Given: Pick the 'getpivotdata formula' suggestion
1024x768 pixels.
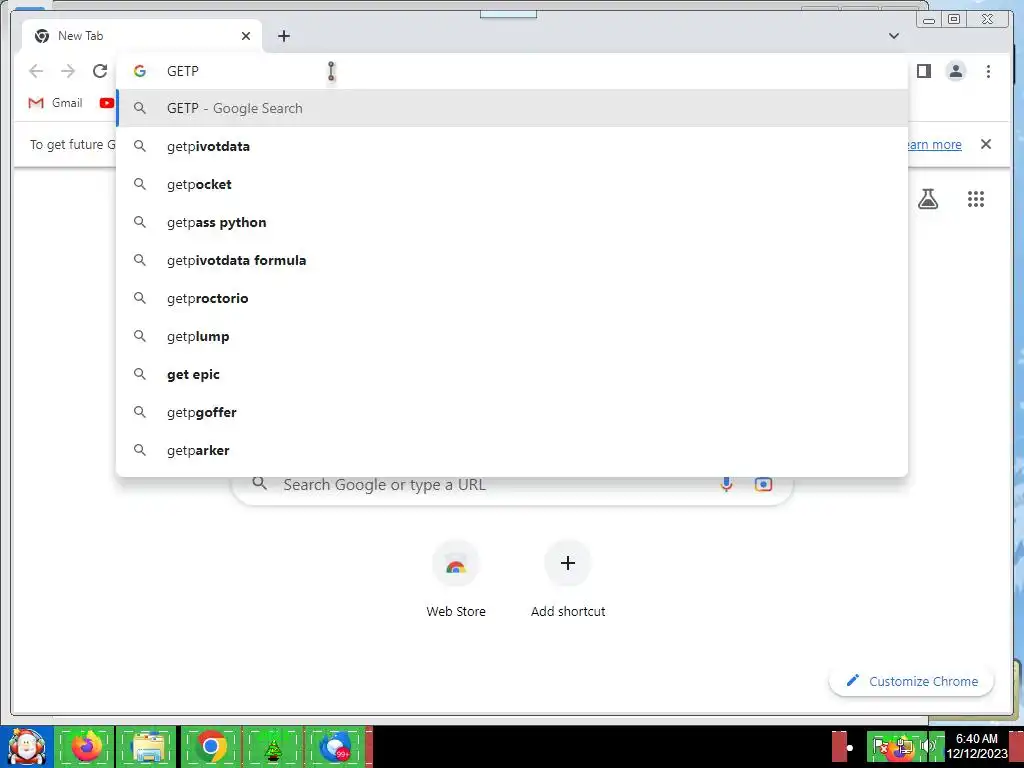Looking at the screenshot, I should (x=512, y=260).
